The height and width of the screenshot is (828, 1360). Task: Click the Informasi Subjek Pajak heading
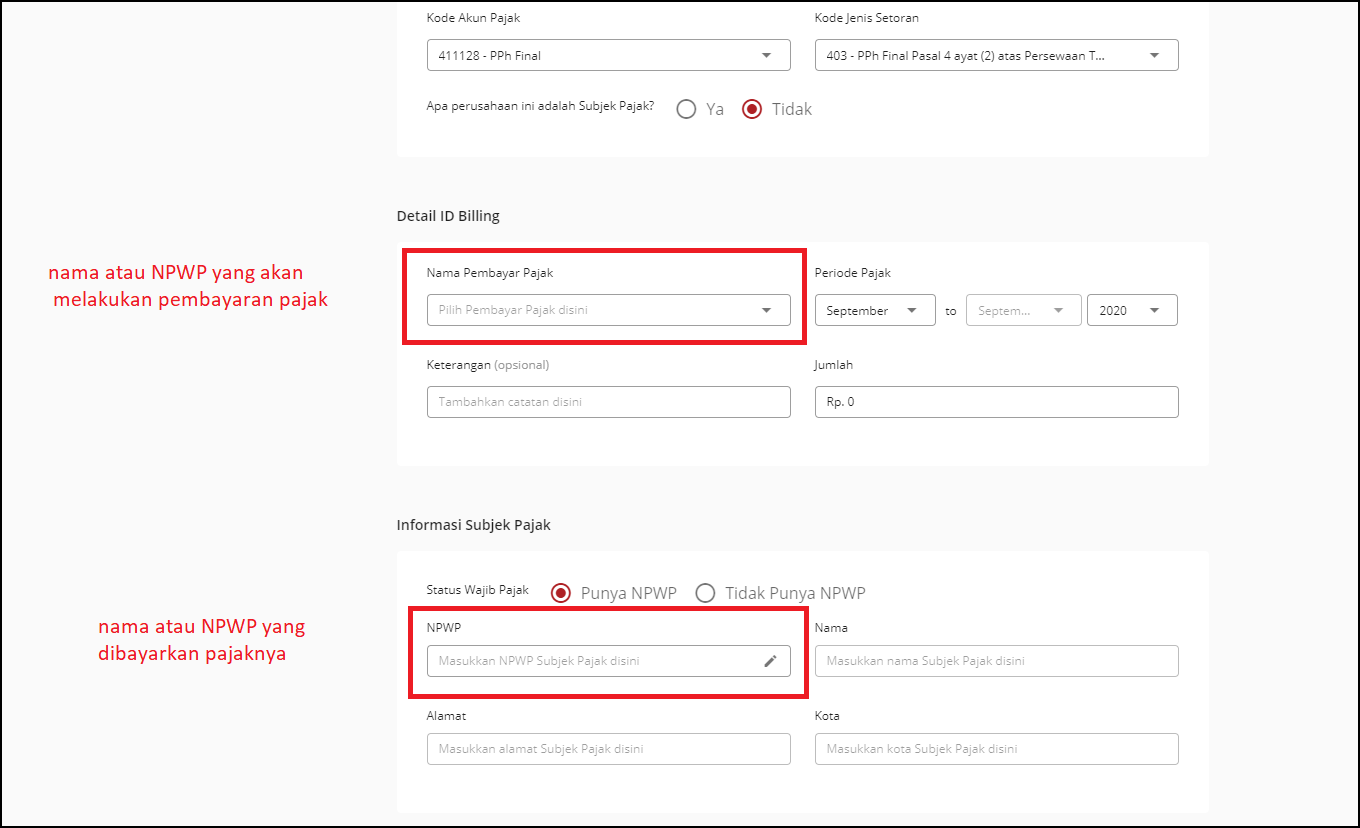click(x=474, y=524)
